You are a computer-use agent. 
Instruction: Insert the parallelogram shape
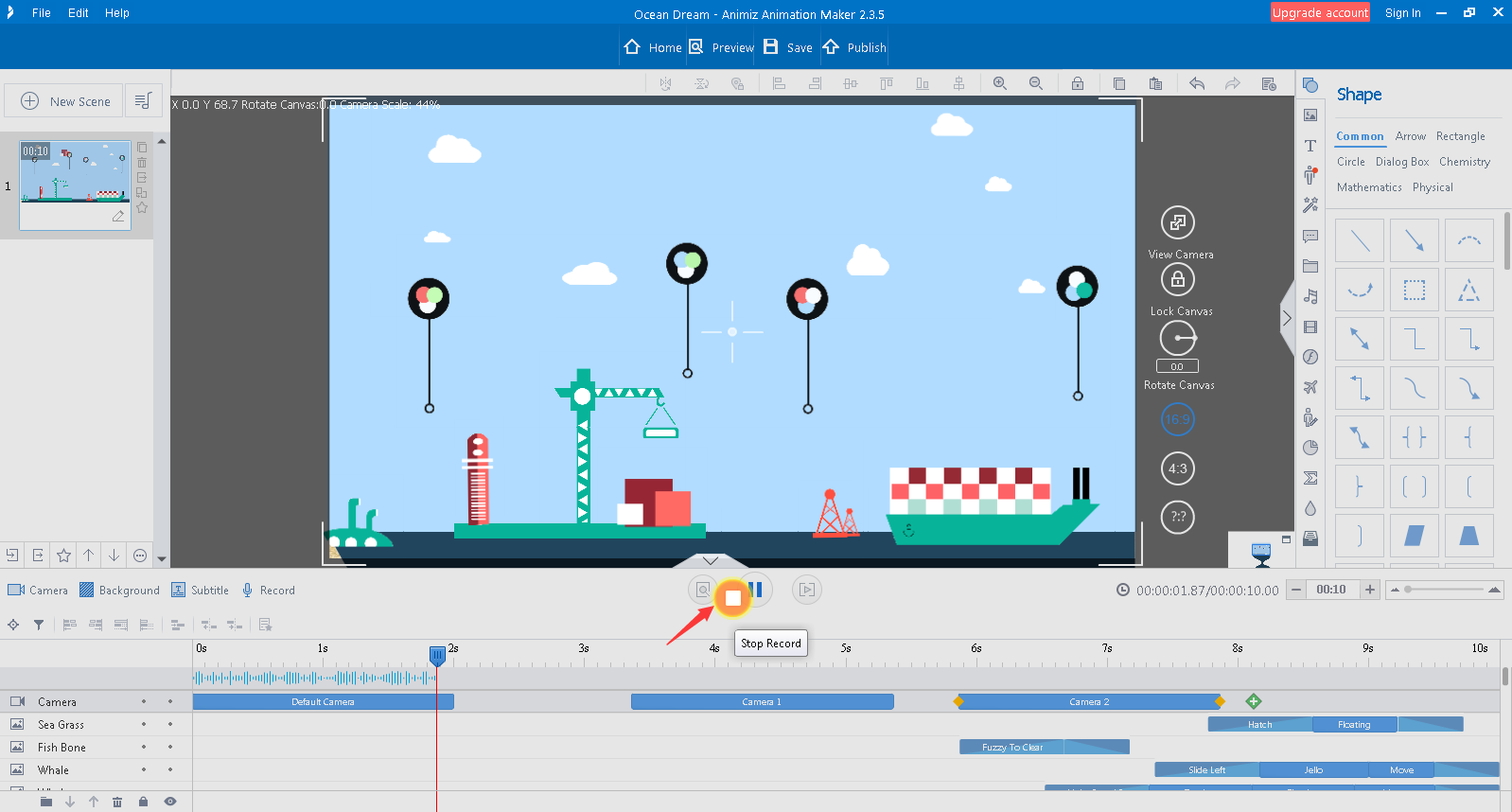tap(1415, 536)
